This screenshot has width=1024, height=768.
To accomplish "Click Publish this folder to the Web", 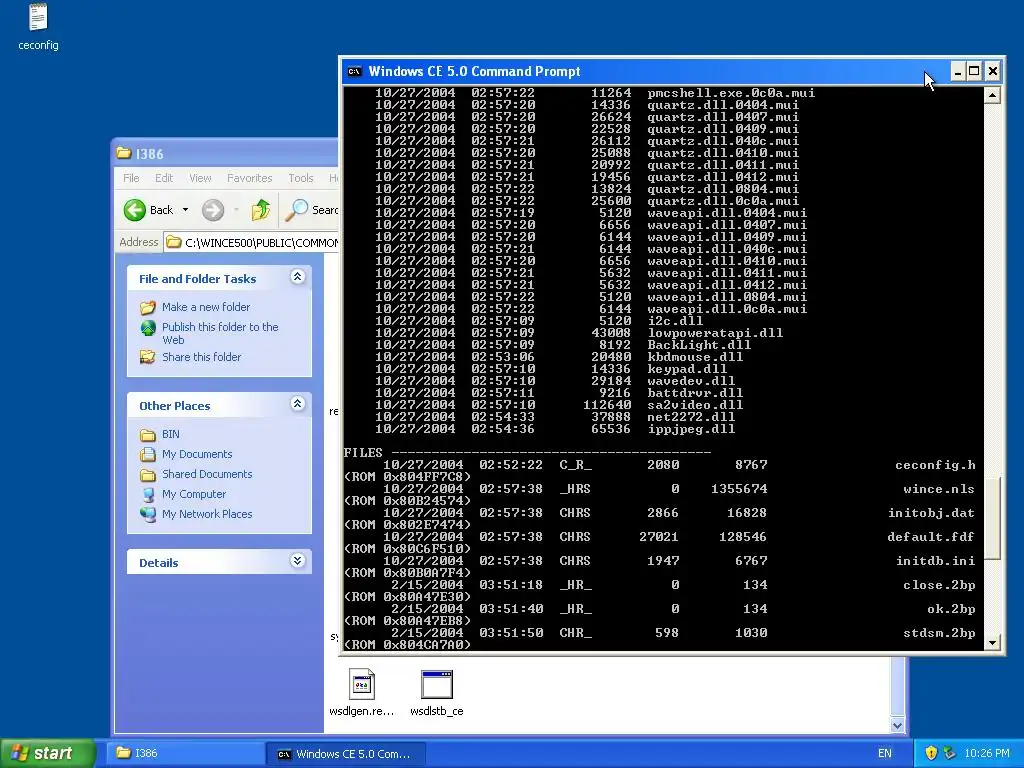I will [x=220, y=333].
